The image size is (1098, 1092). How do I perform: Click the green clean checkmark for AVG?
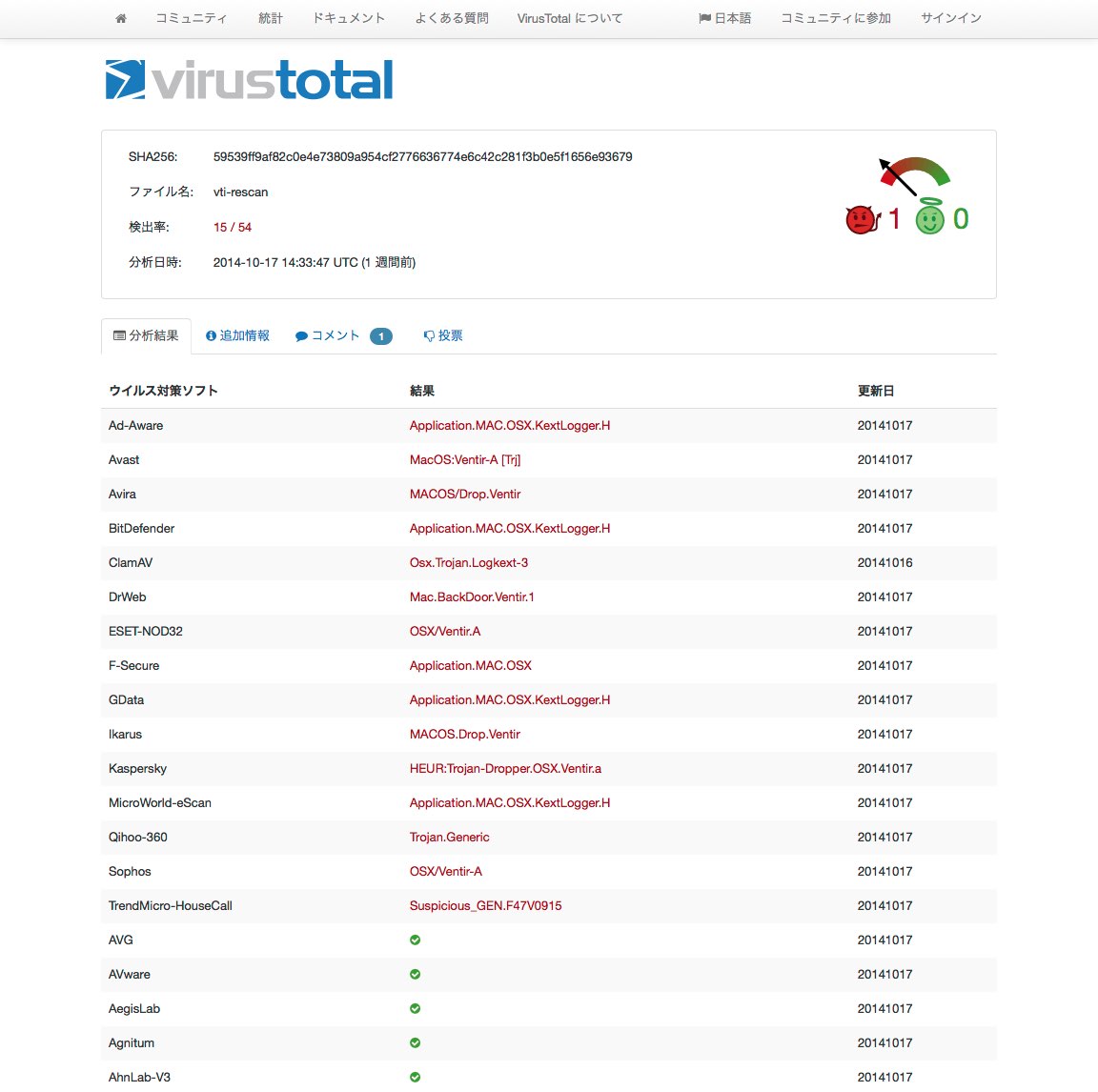pos(416,940)
